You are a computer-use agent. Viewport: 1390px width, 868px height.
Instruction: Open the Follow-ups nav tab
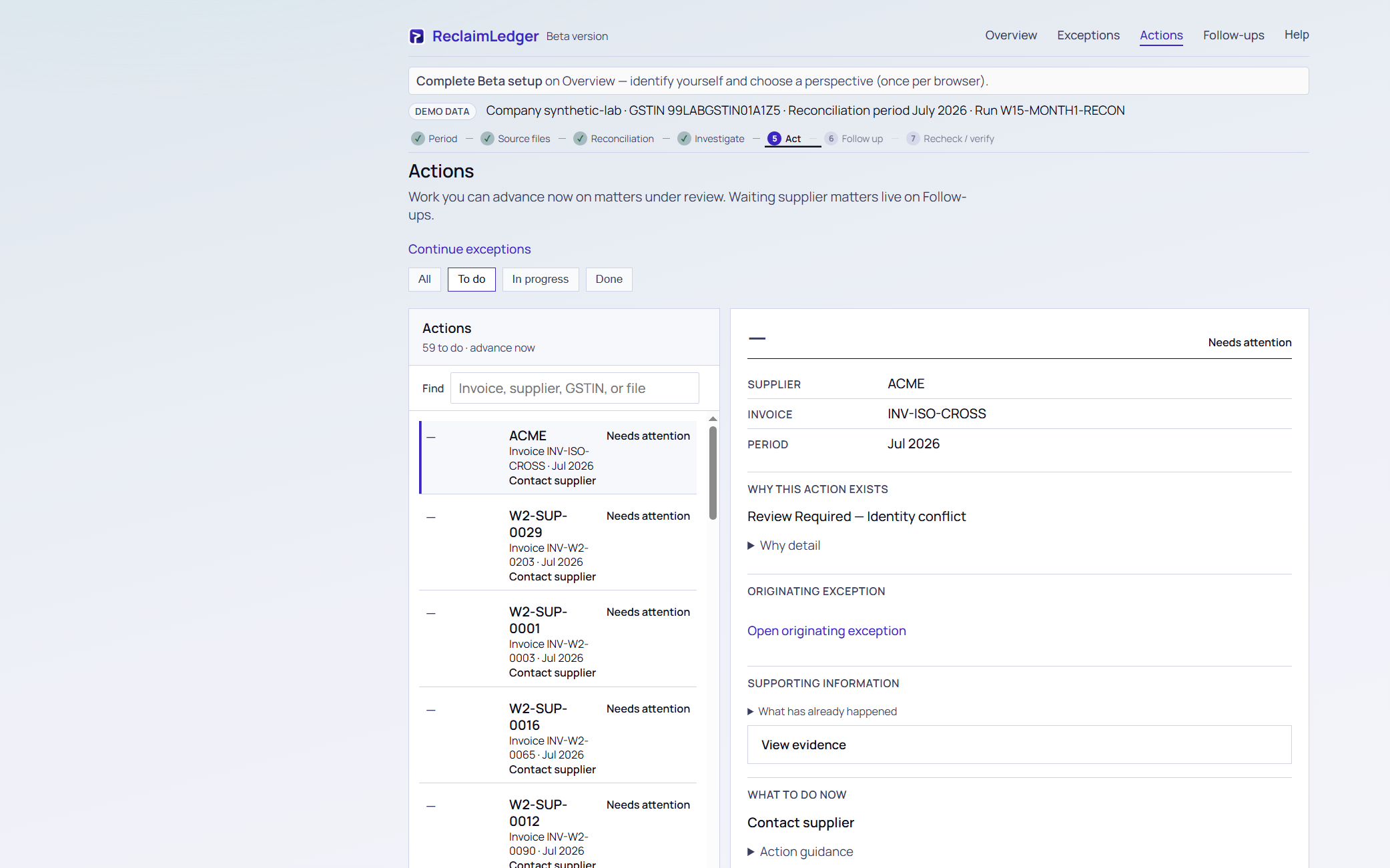pyautogui.click(x=1233, y=35)
